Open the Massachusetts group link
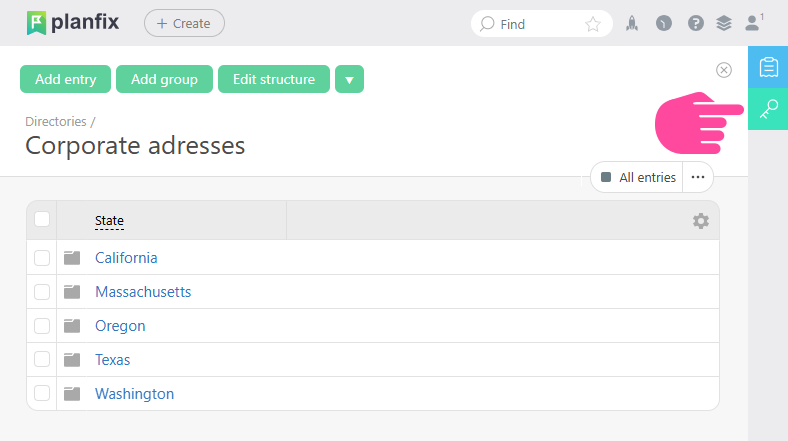 143,292
